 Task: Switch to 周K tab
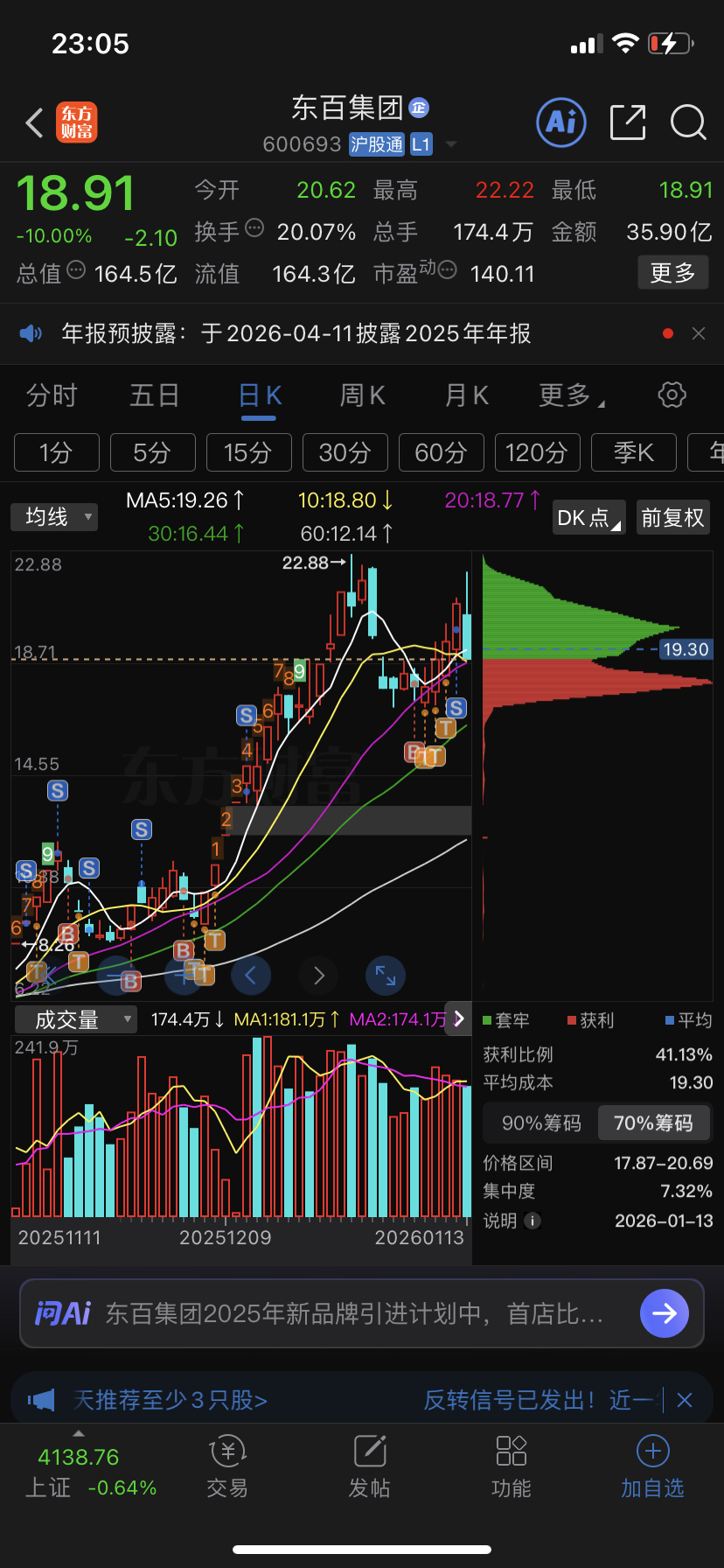pos(362,395)
